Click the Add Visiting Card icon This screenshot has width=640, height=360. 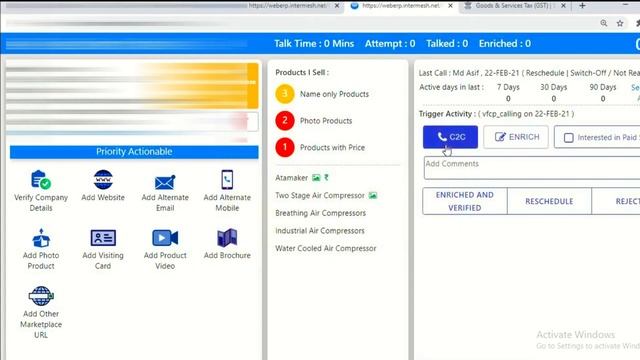click(103, 238)
